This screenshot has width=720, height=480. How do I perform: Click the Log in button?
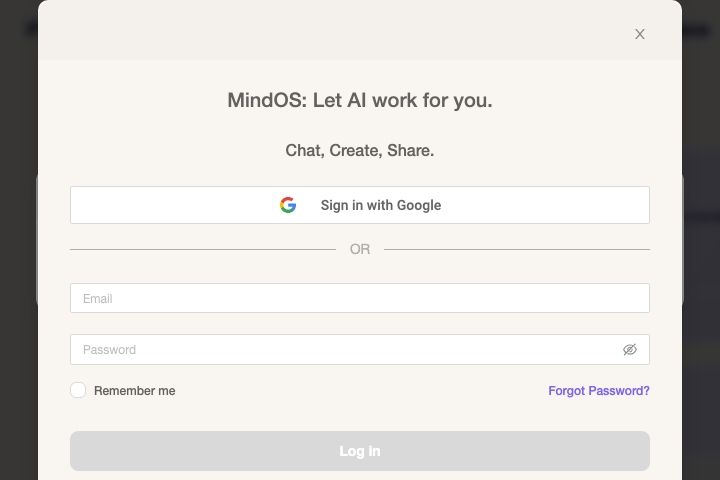360,451
